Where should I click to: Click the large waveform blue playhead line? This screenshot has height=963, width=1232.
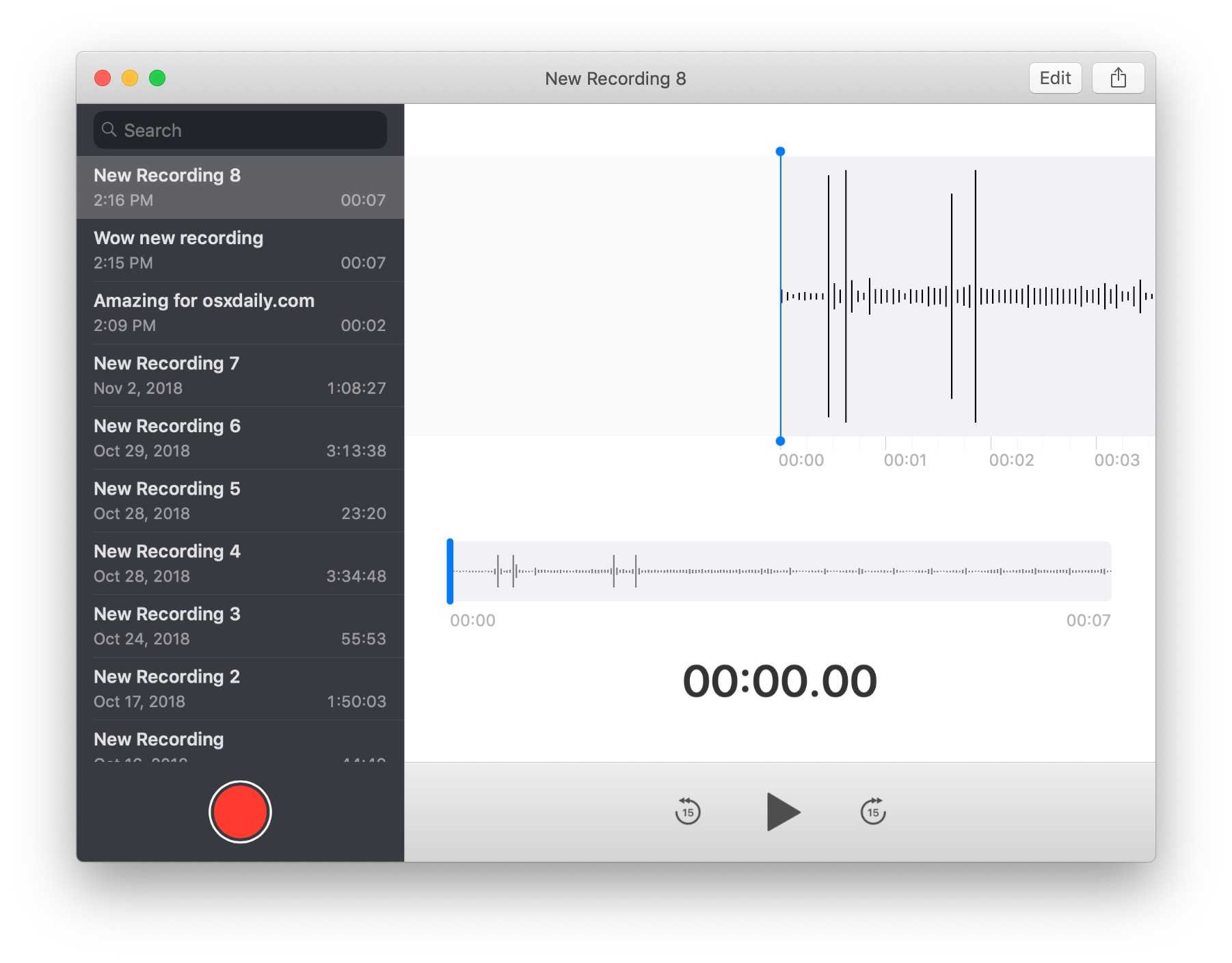(x=780, y=296)
